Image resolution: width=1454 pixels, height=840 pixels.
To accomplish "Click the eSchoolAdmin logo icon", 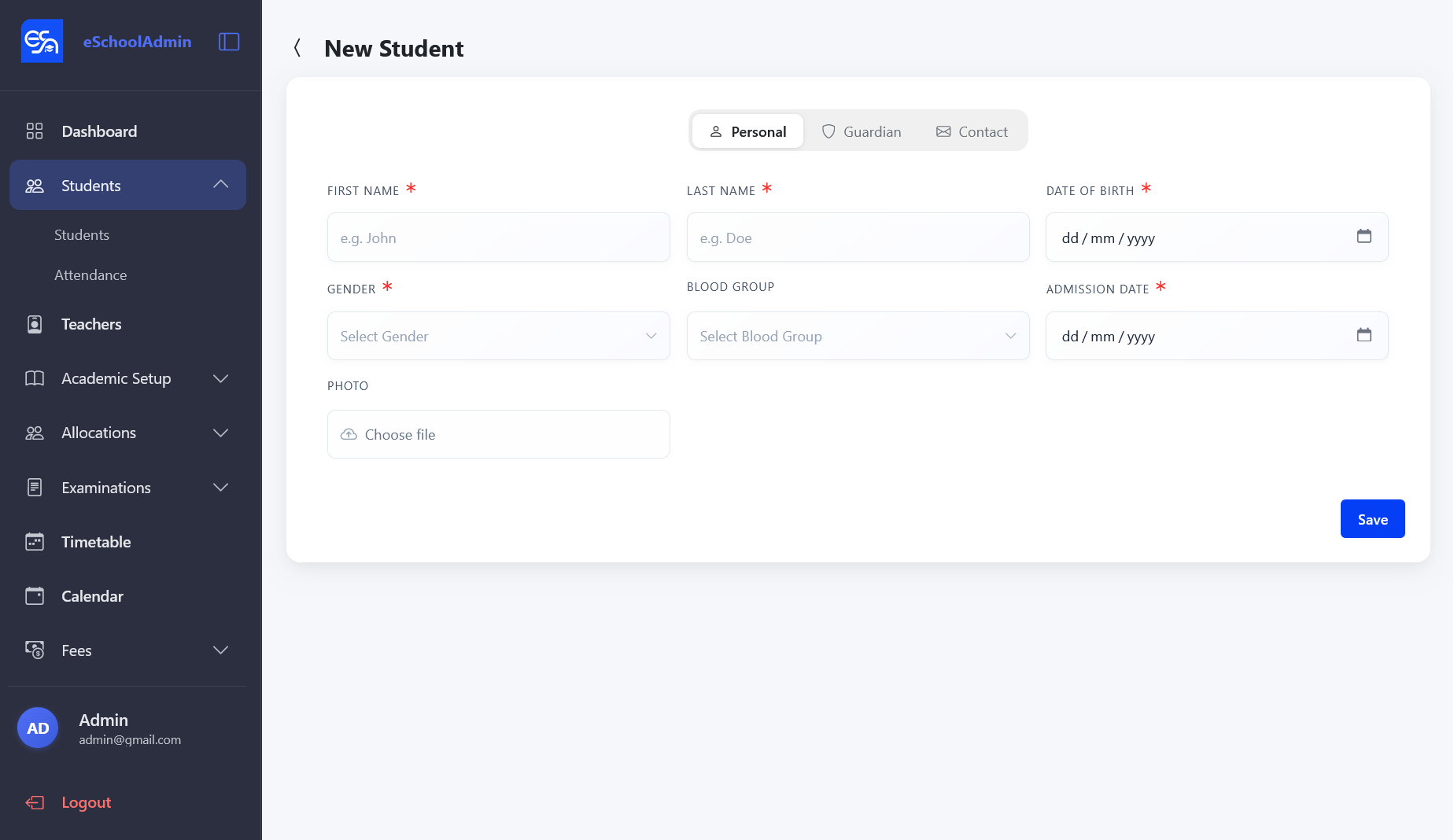I will coord(42,41).
